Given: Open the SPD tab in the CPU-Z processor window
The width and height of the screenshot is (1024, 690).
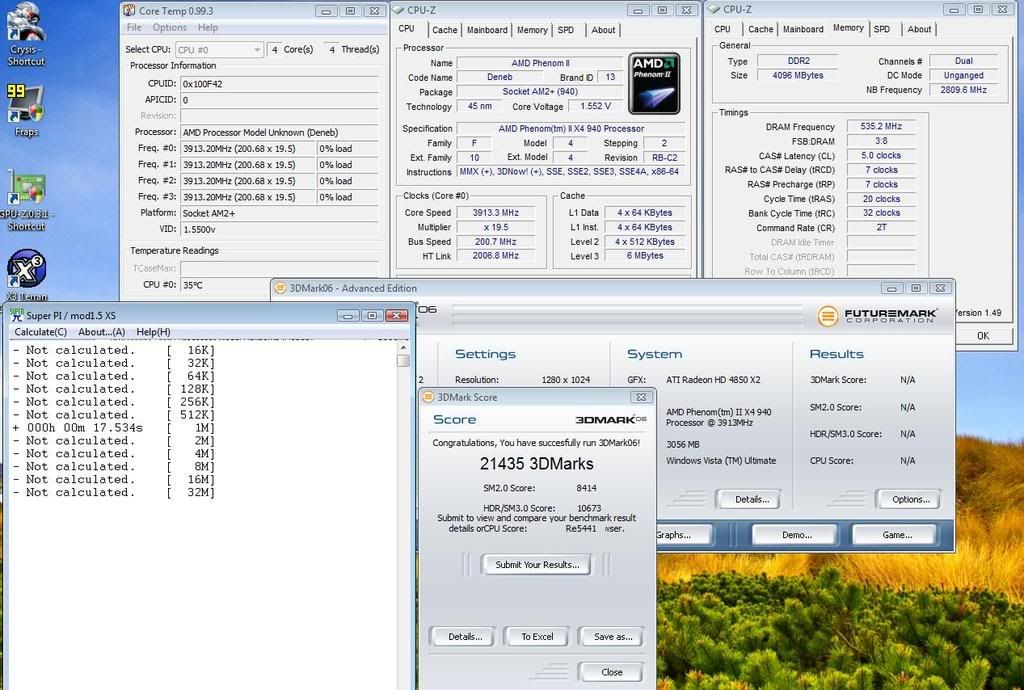Looking at the screenshot, I should 566,30.
